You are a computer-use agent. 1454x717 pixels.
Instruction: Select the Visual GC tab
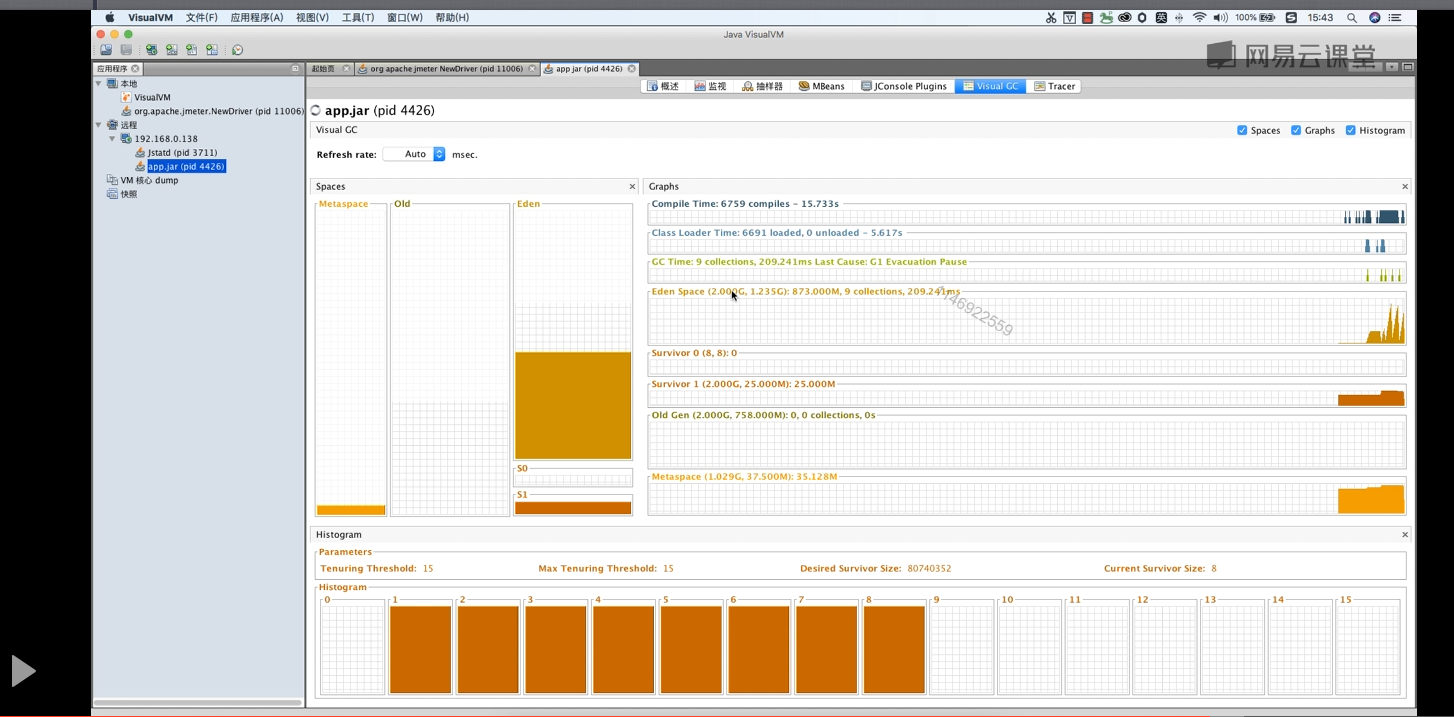point(991,86)
